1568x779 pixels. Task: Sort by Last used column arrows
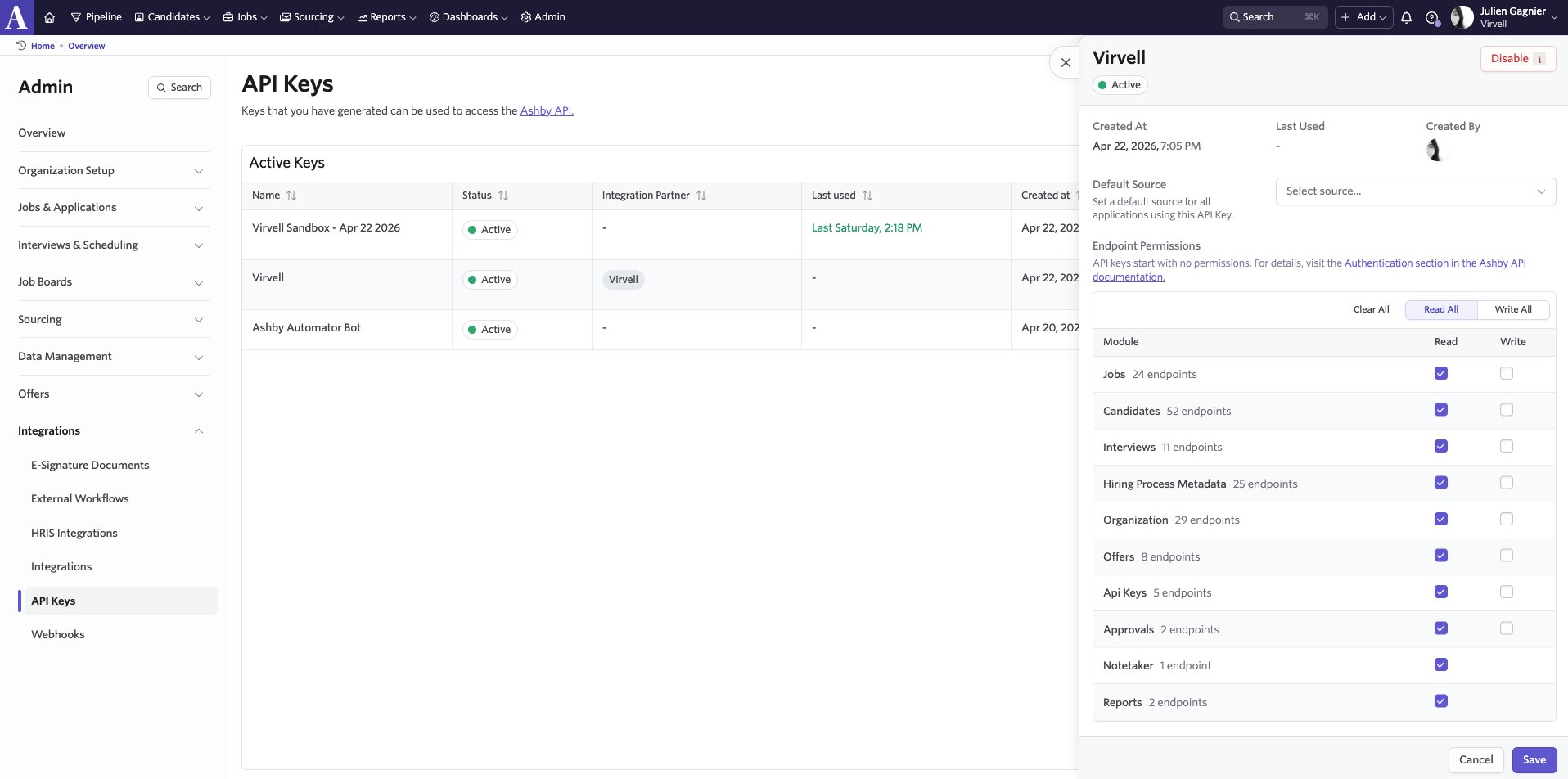(x=867, y=196)
